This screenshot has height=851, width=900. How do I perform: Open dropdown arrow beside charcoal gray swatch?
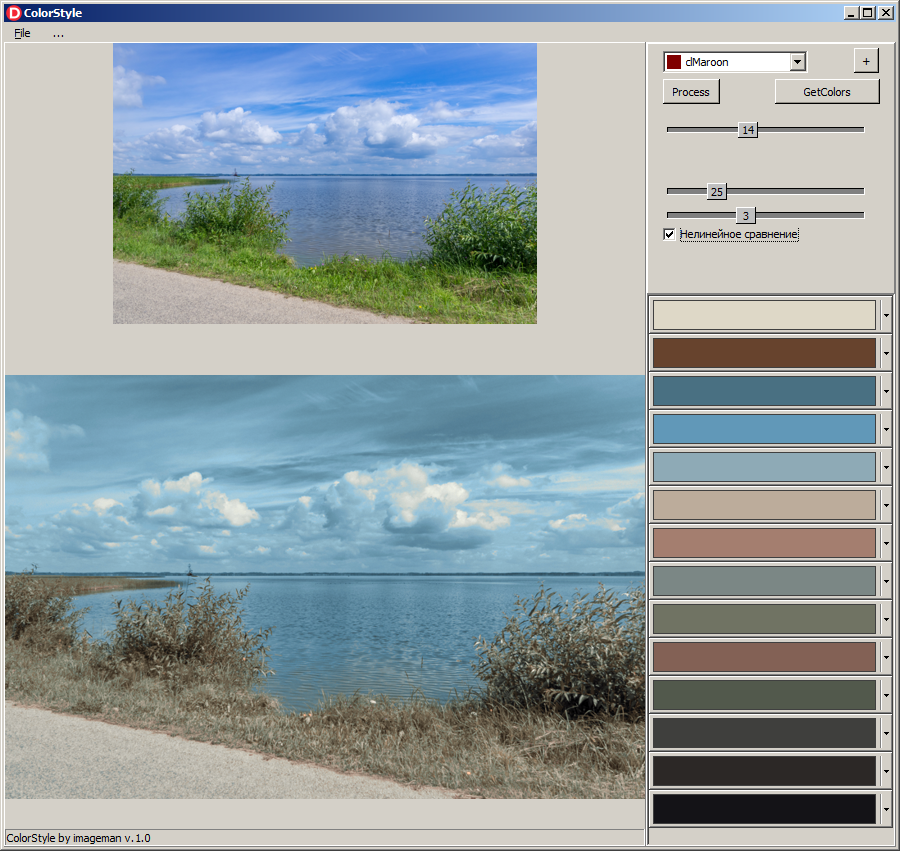point(886,733)
